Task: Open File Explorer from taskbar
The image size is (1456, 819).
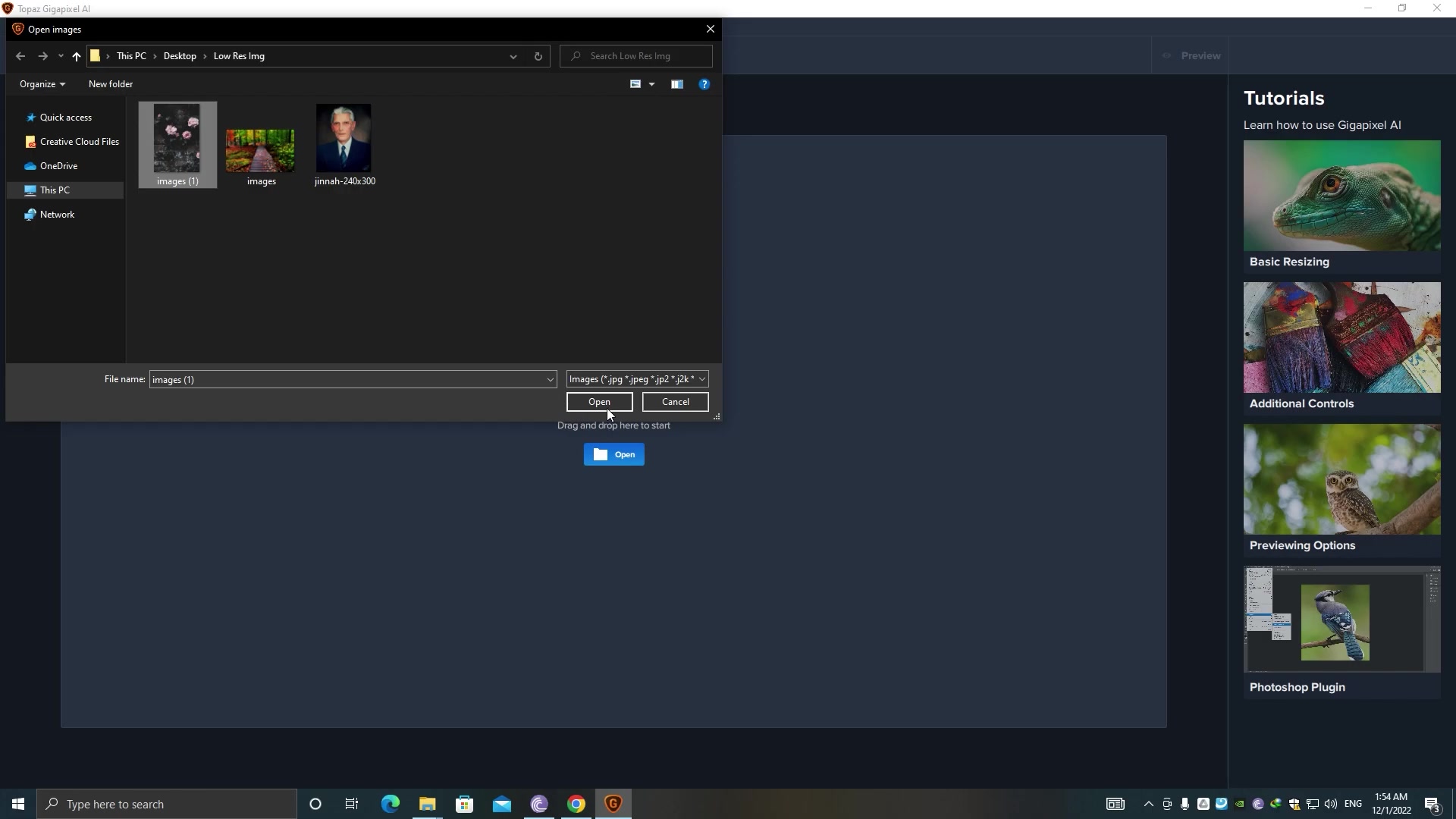Action: click(x=427, y=804)
